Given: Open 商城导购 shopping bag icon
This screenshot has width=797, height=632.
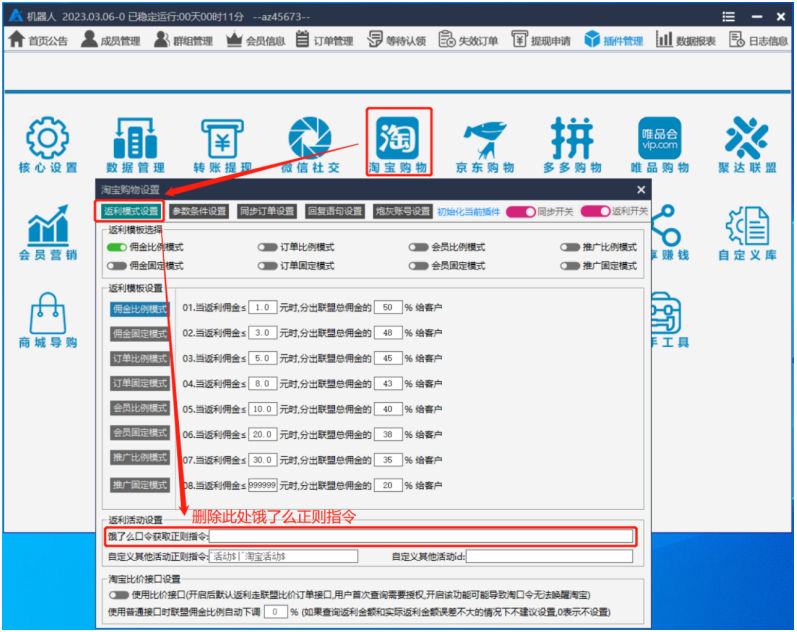Looking at the screenshot, I should click(47, 313).
